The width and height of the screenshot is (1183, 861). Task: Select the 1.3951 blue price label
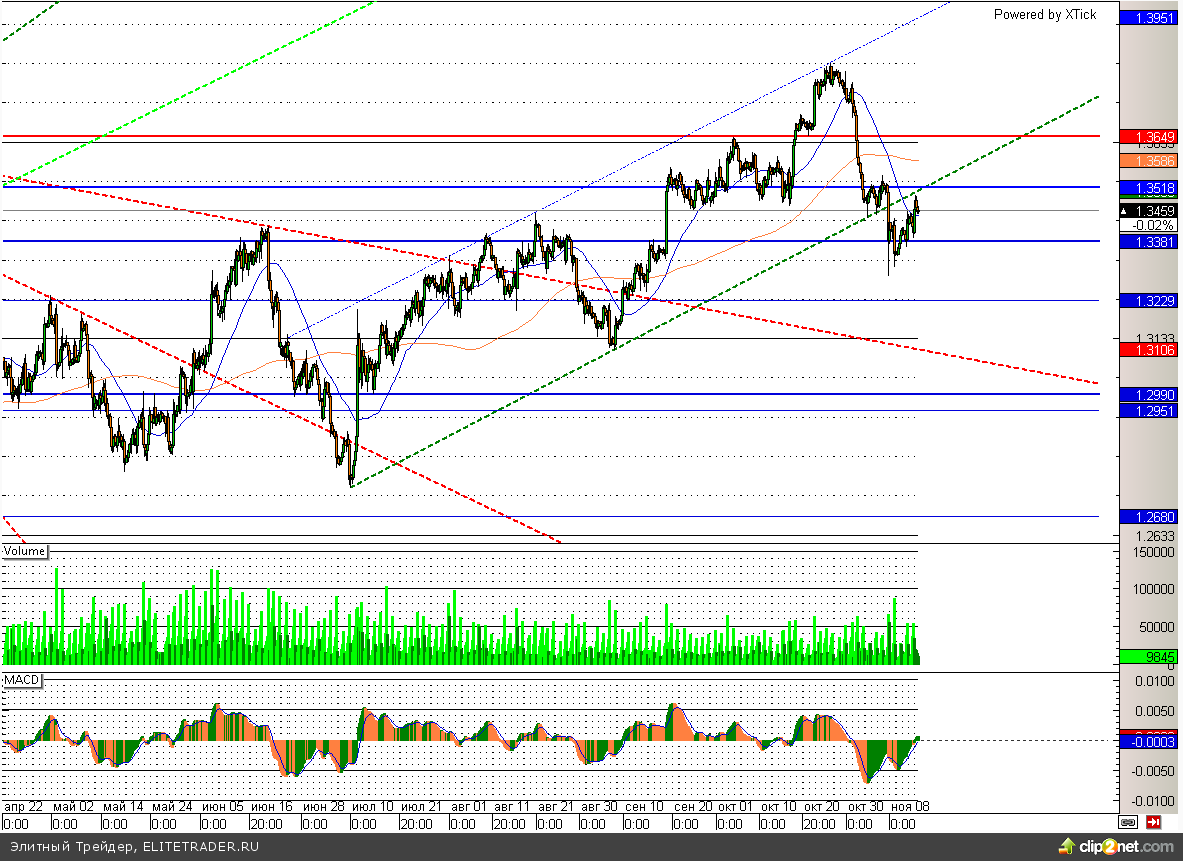coord(1151,17)
